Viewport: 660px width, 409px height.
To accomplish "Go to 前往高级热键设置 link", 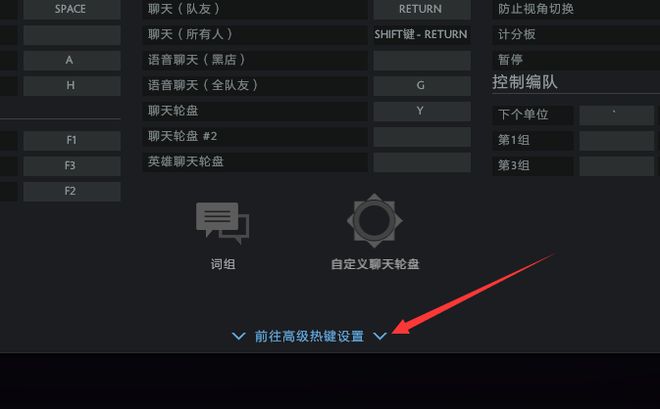I will coord(309,336).
